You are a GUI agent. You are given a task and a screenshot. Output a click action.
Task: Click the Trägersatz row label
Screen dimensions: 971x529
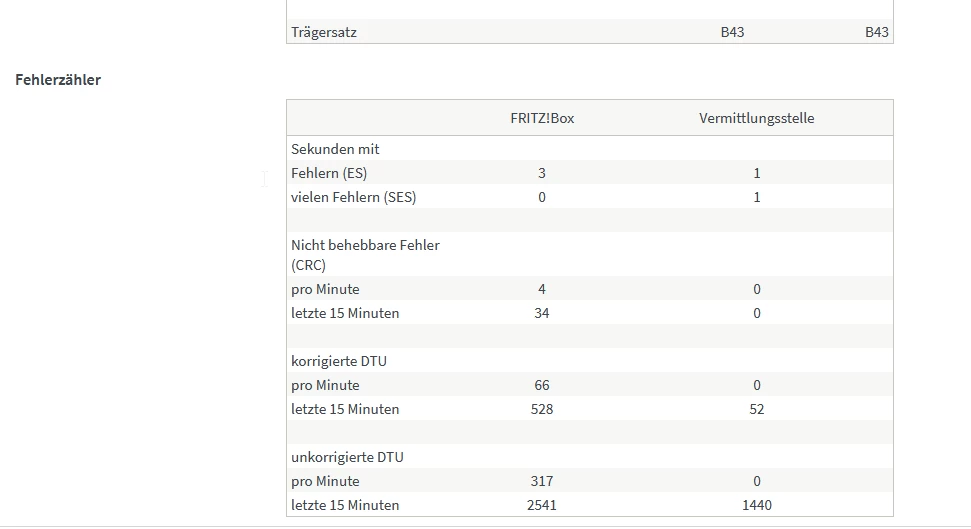tap(324, 32)
